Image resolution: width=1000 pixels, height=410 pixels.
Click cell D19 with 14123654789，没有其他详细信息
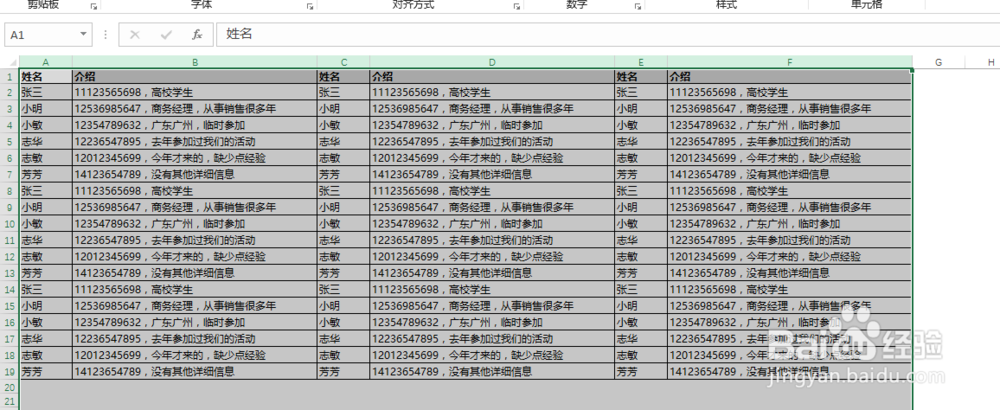[x=492, y=371]
